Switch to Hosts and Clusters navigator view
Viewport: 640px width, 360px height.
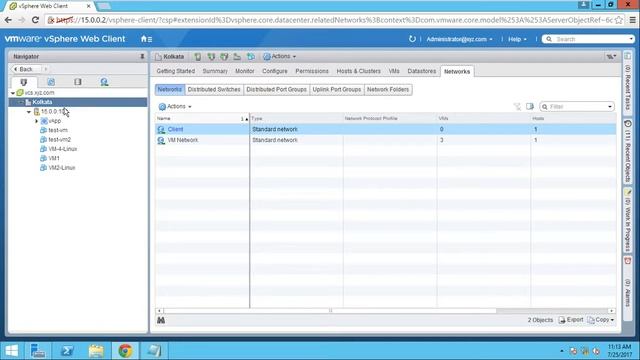pyautogui.click(x=24, y=82)
